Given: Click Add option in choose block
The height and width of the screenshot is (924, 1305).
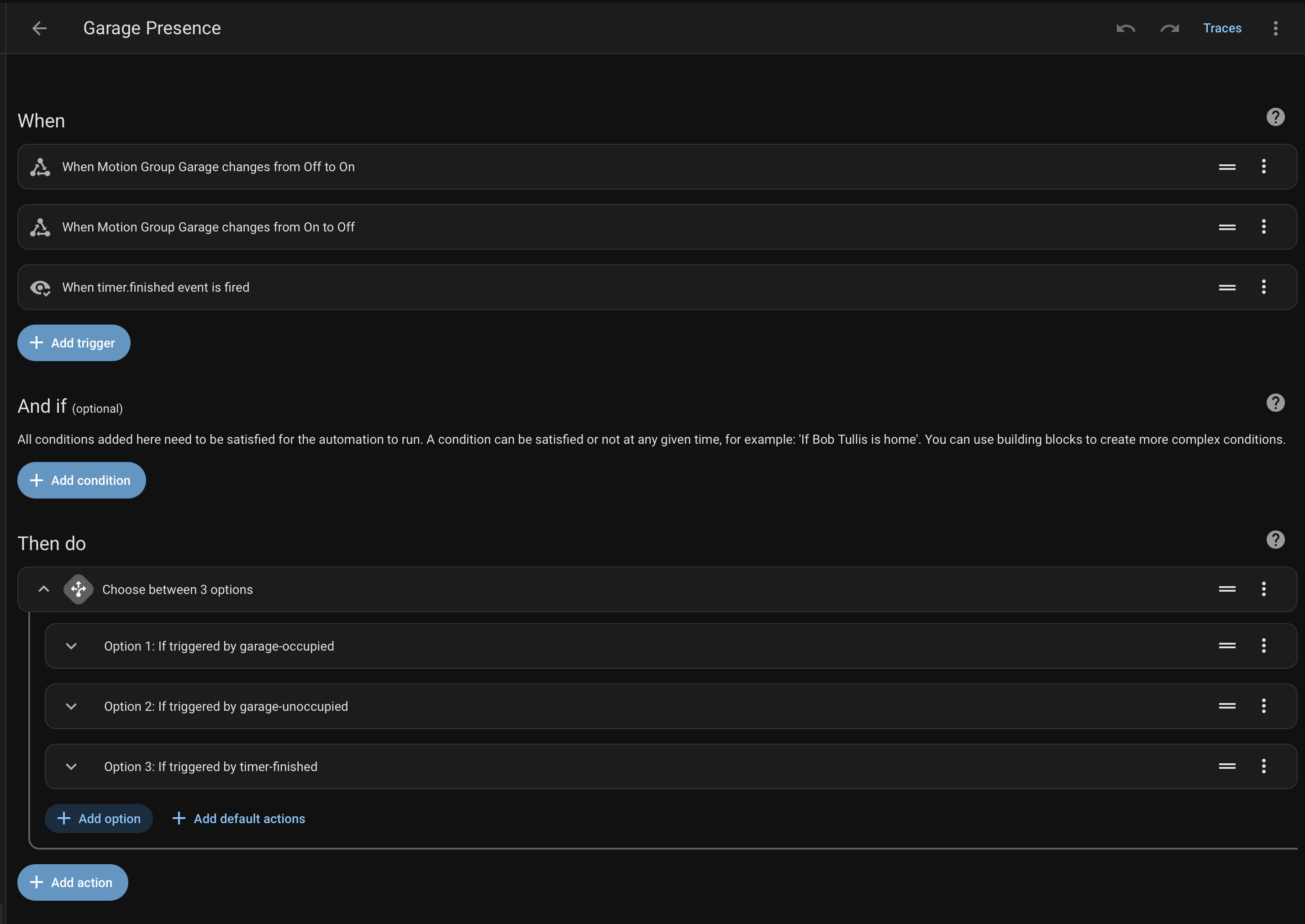Looking at the screenshot, I should [99, 818].
